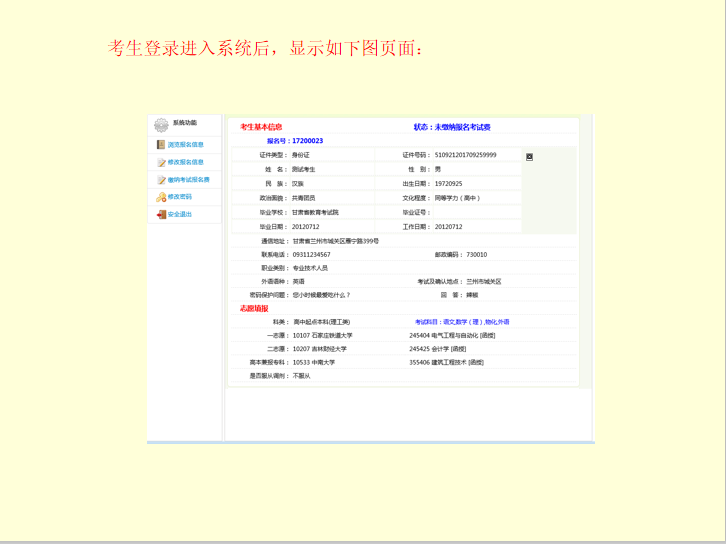Select 安全退出 to log out
Viewport: 726px width, 544px height.
180,214
